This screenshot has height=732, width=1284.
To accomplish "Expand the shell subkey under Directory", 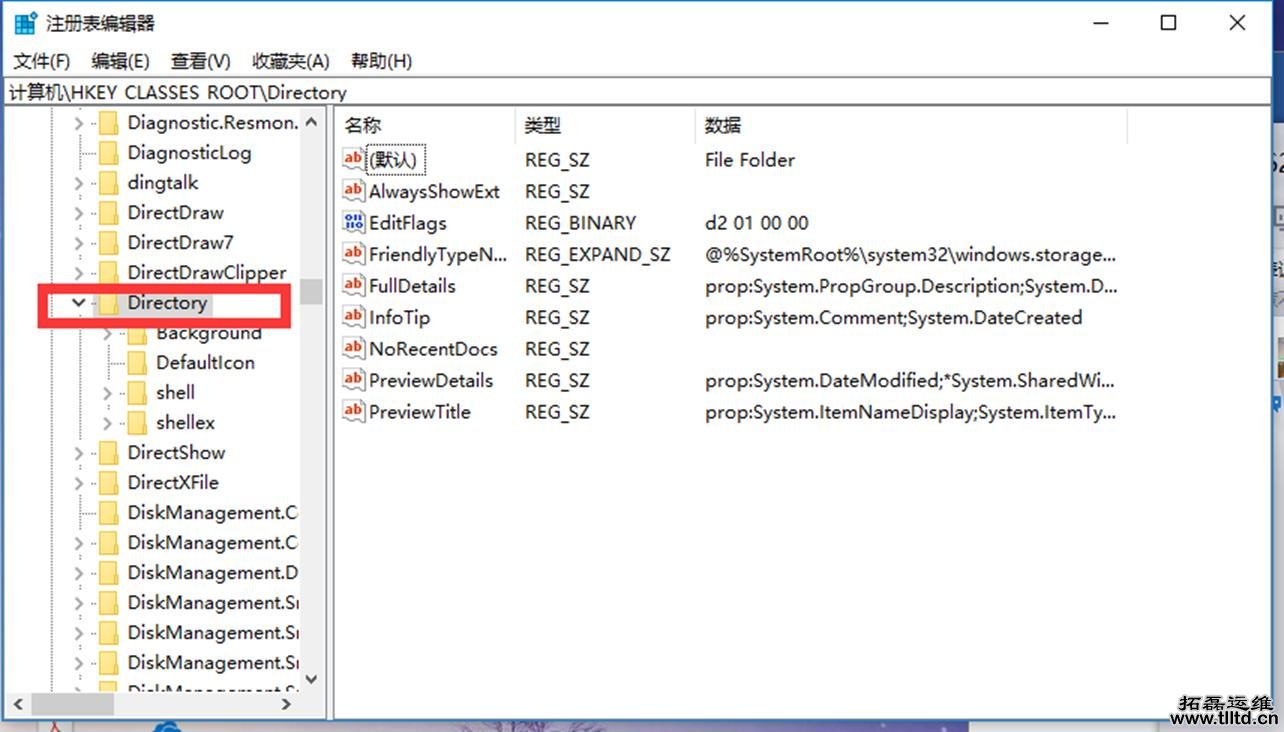I will coord(108,393).
